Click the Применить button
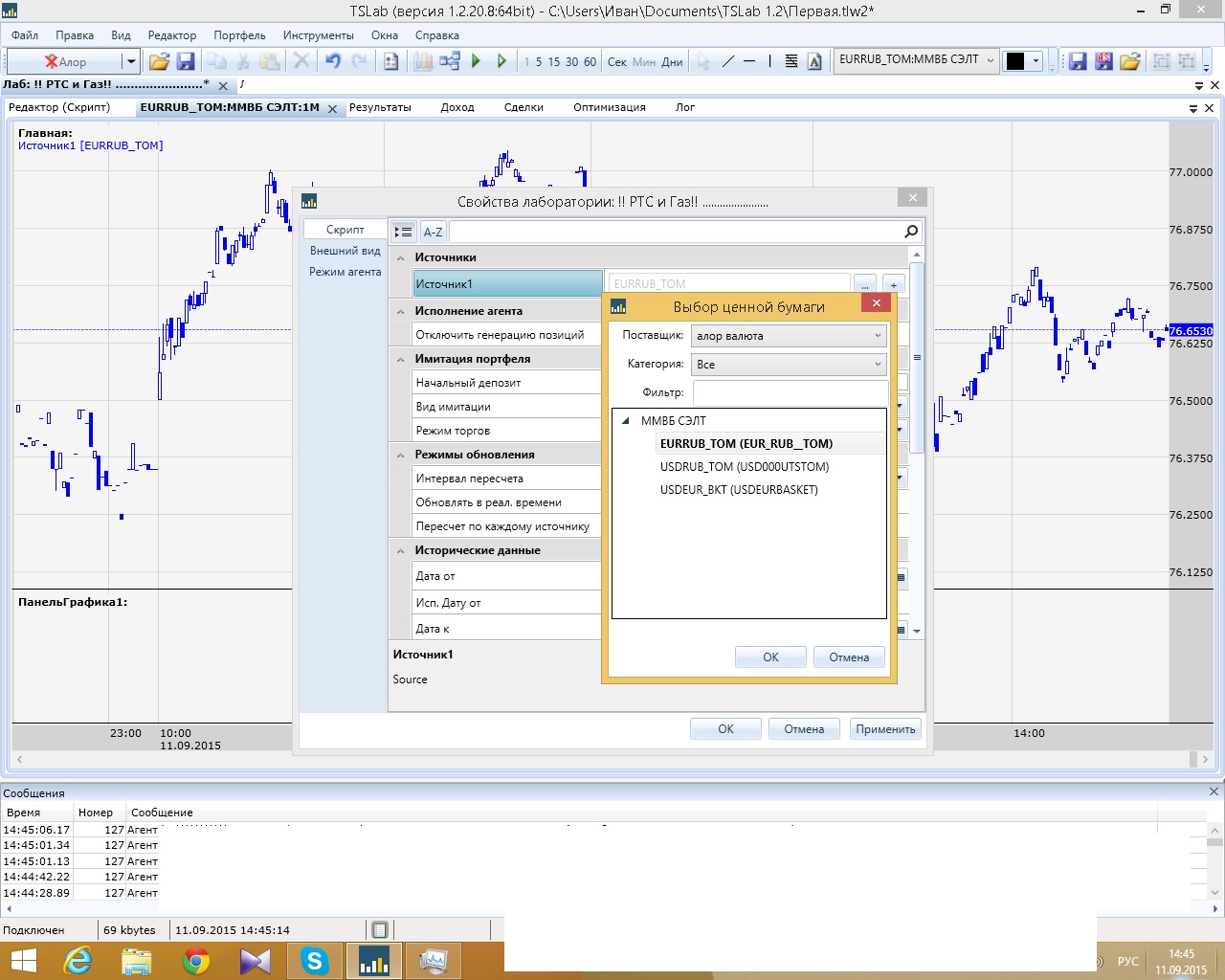Viewport: 1225px width, 980px height. click(x=885, y=729)
